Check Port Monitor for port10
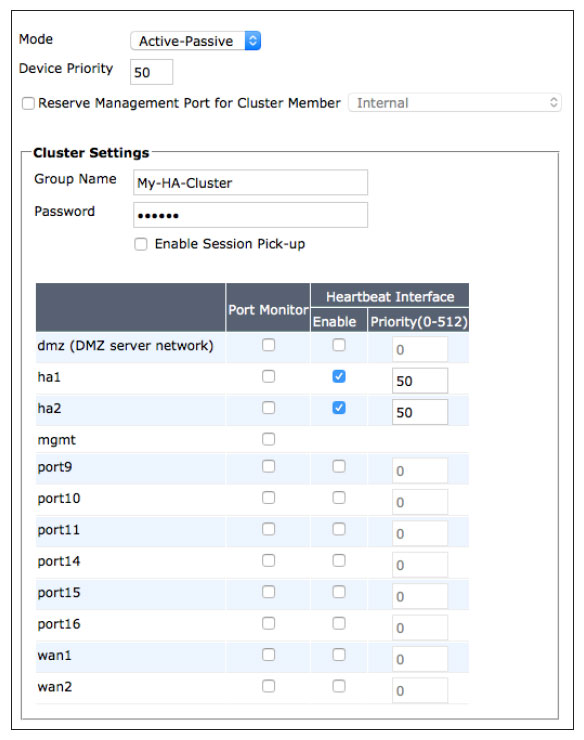Screen dimensions: 584x740 269,498
